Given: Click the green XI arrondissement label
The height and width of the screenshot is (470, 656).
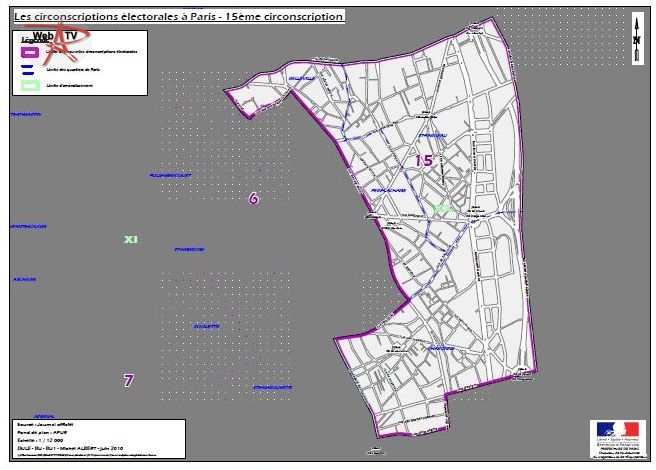Looking at the screenshot, I should pyautogui.click(x=129, y=240).
